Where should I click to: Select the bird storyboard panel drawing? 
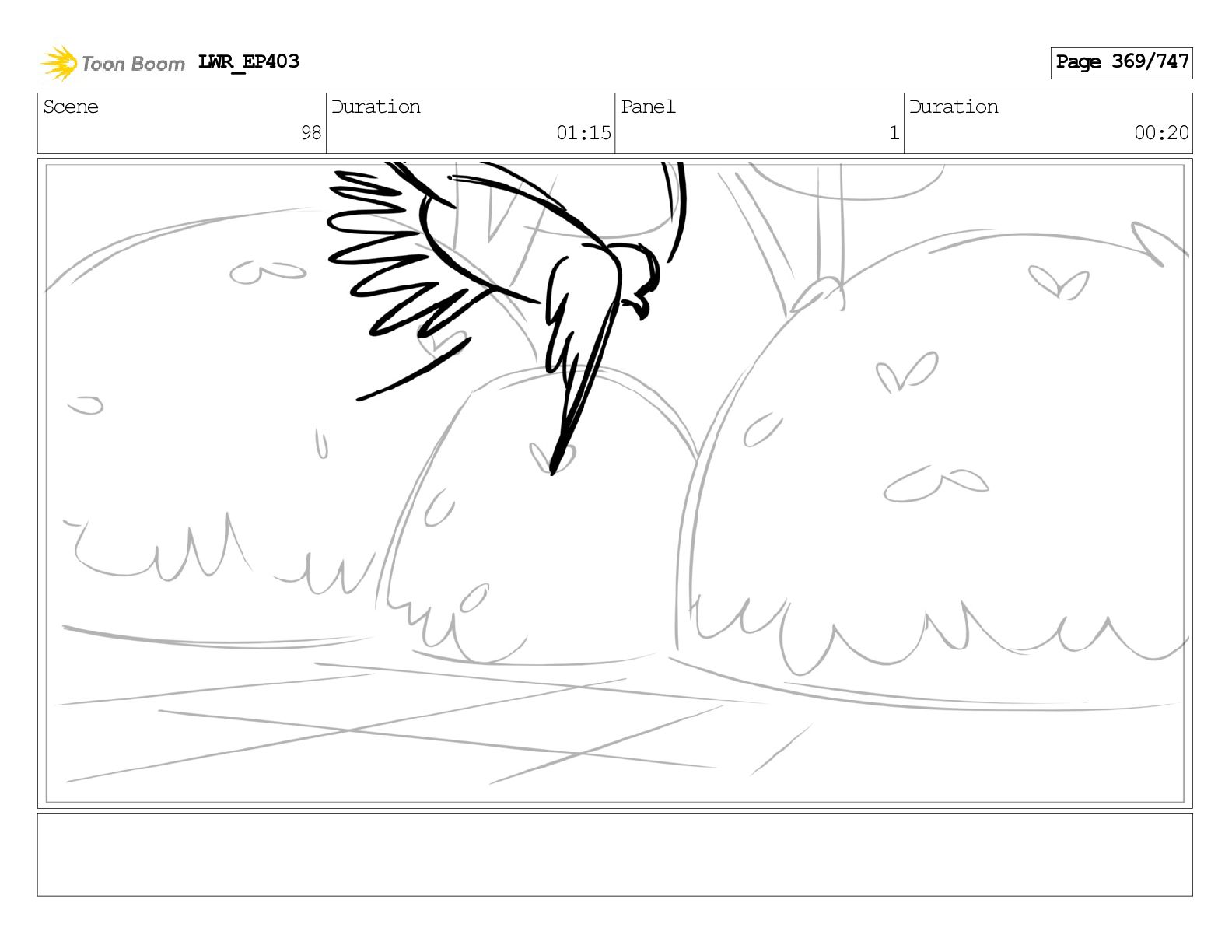615,483
